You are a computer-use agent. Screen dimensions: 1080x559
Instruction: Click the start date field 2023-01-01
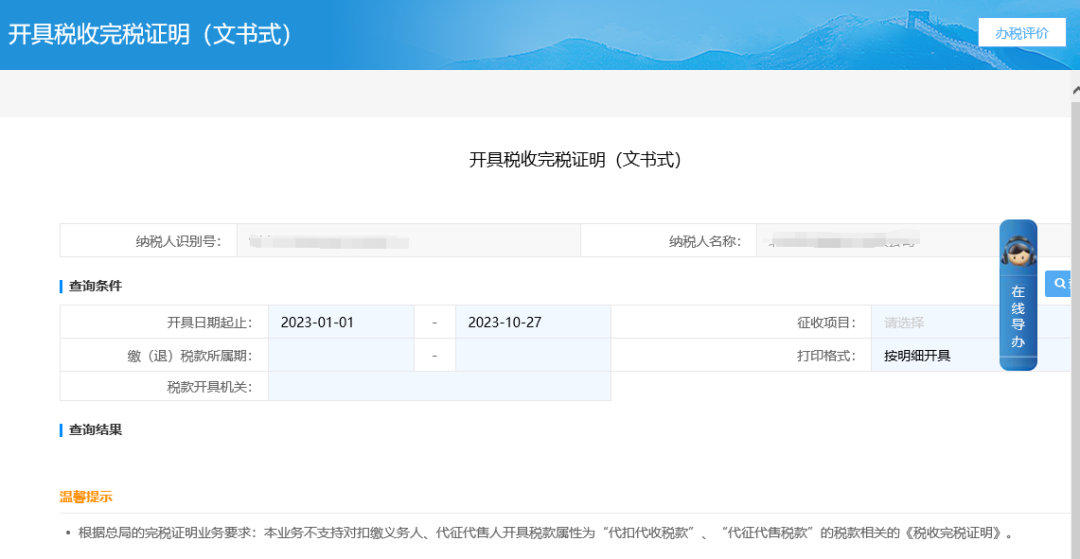coord(341,323)
